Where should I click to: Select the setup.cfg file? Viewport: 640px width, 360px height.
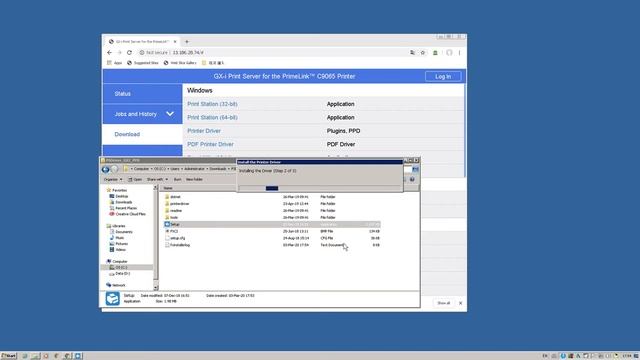click(x=178, y=238)
